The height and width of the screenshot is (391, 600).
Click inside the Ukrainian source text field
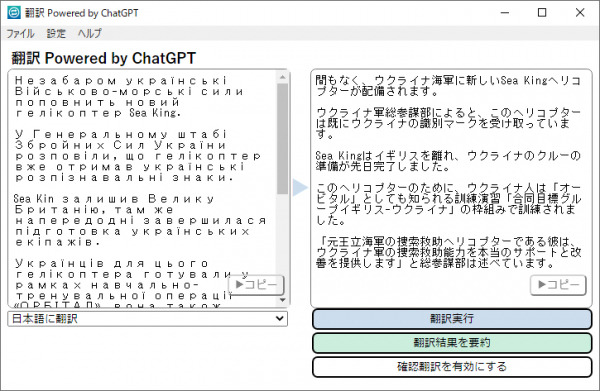142,187
